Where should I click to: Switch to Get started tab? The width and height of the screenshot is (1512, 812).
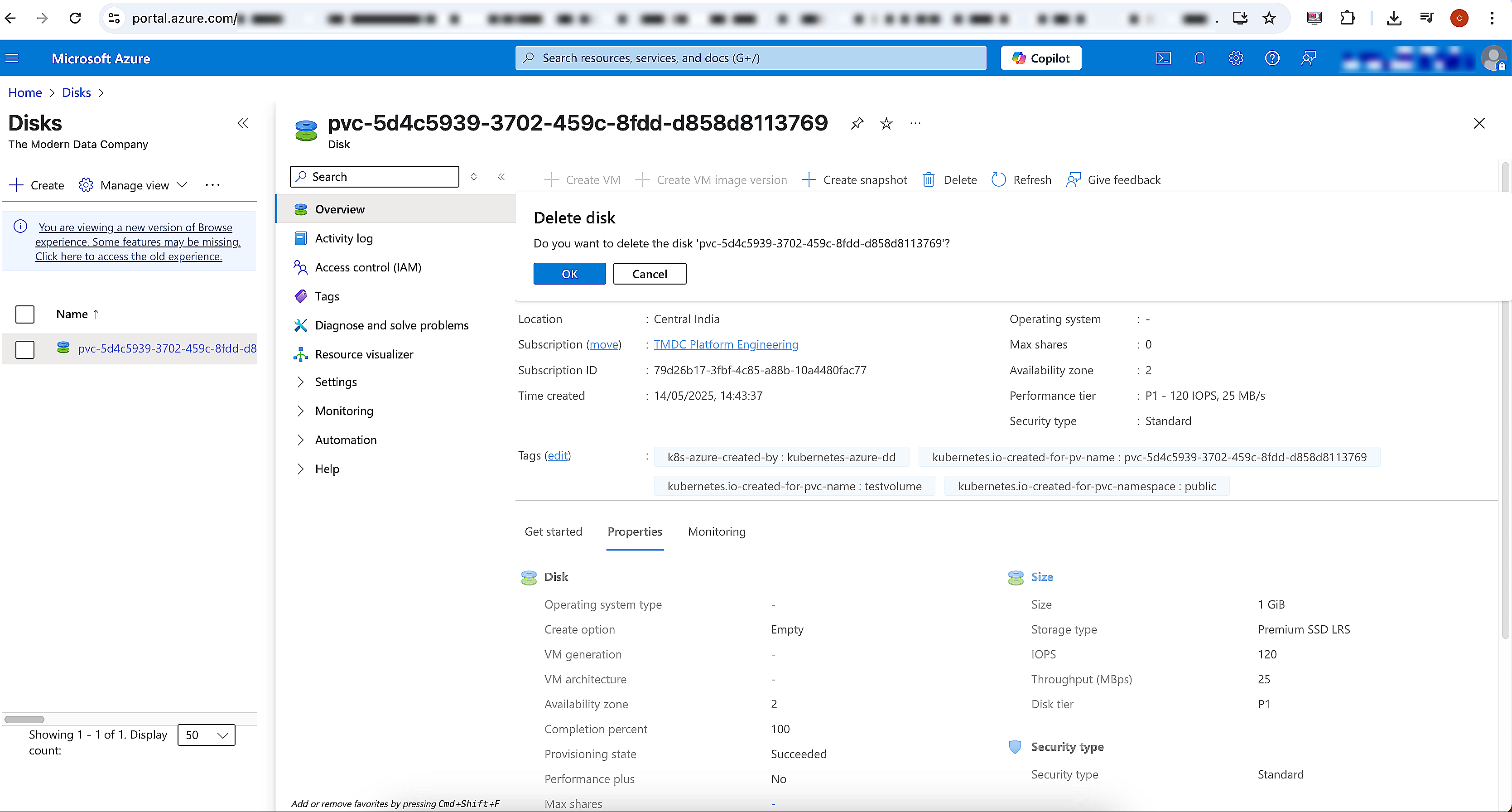click(553, 532)
